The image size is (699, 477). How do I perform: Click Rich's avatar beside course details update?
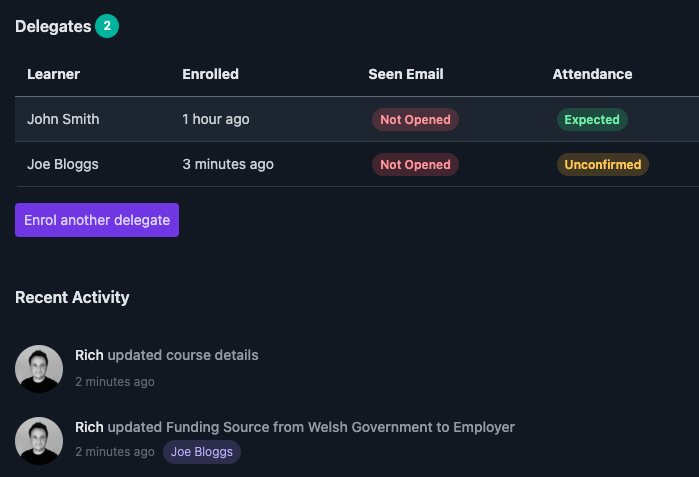coord(39,369)
